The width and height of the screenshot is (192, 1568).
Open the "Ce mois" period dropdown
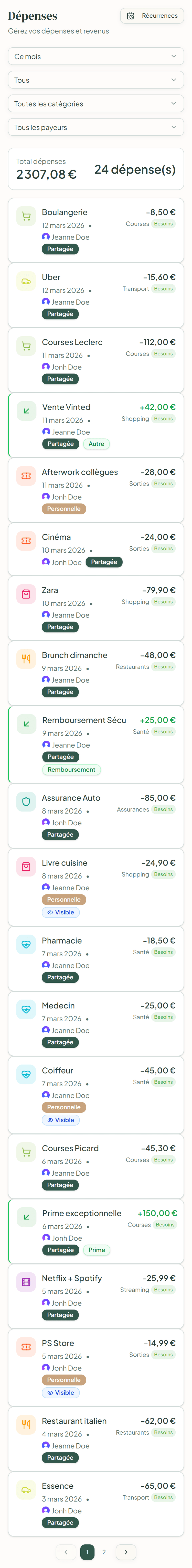pos(96,56)
